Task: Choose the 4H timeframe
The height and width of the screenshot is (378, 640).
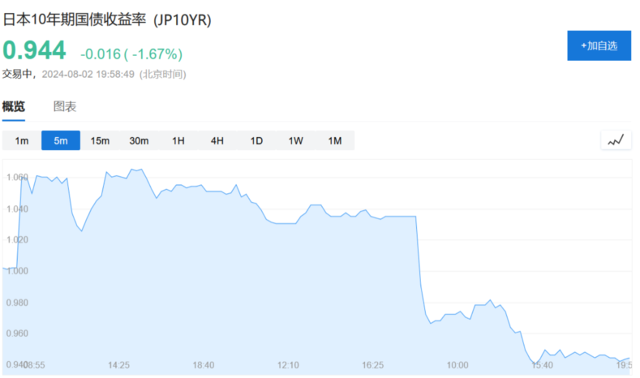Action: [x=217, y=140]
